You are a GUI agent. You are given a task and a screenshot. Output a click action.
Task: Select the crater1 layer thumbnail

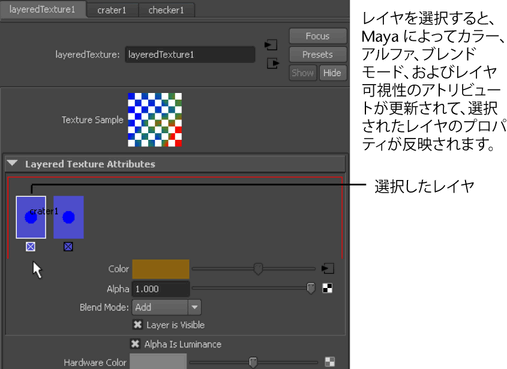coord(31,217)
